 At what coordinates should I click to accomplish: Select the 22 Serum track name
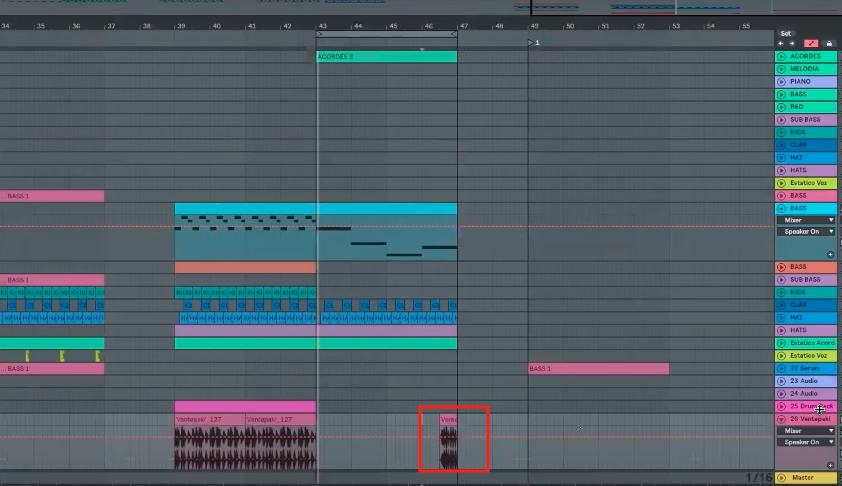[x=804, y=368]
